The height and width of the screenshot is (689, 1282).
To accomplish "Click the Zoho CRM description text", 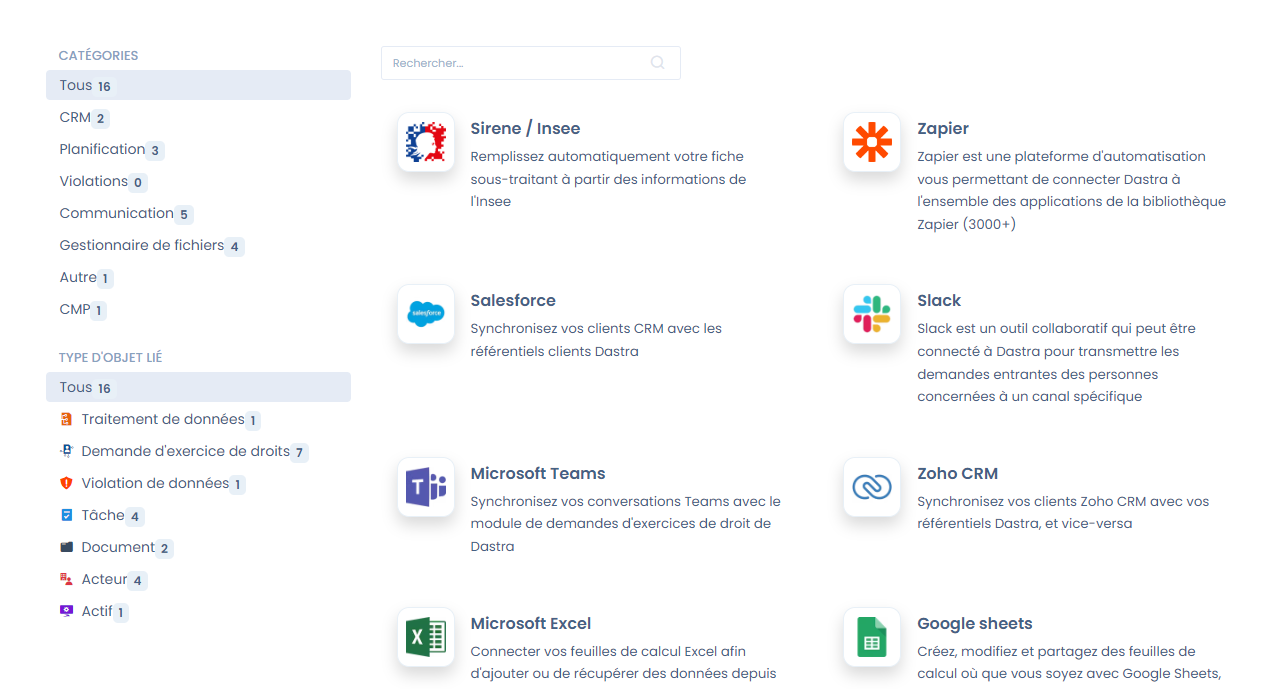I will tap(1064, 512).
